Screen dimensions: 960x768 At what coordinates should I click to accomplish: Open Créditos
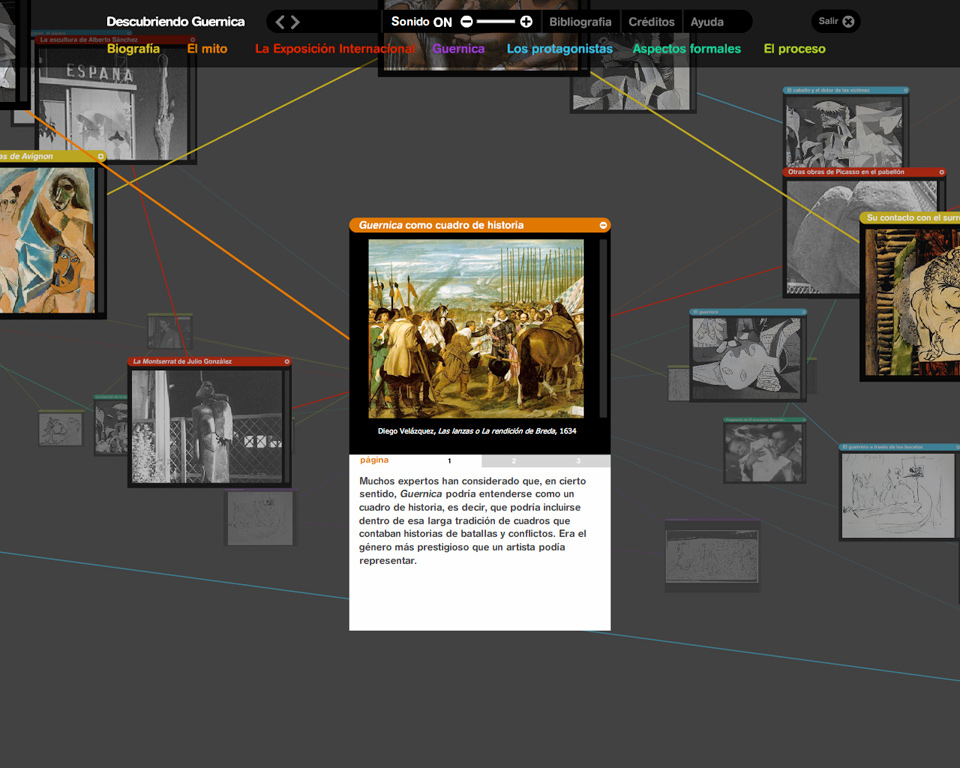(x=651, y=21)
